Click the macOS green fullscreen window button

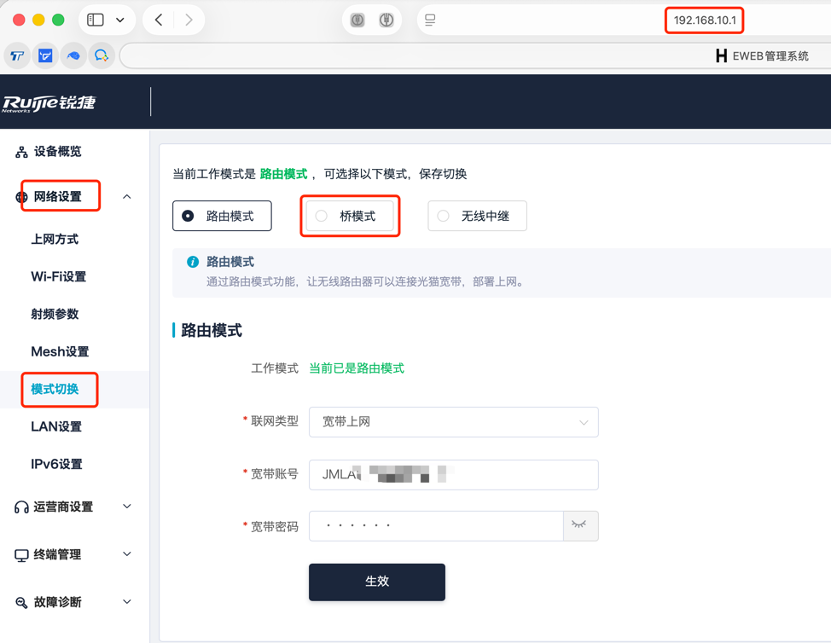tap(58, 20)
